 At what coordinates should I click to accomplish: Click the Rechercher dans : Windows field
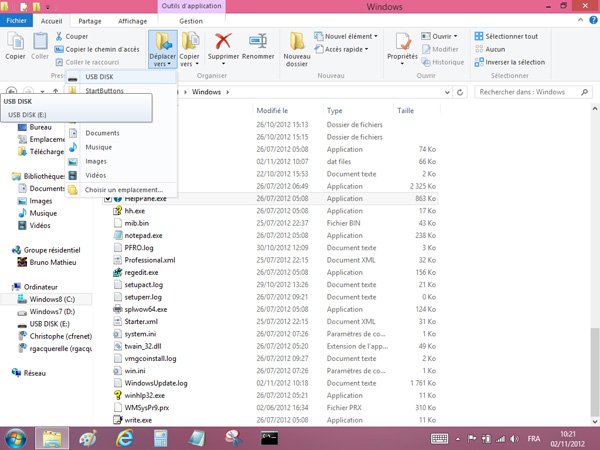pos(533,92)
